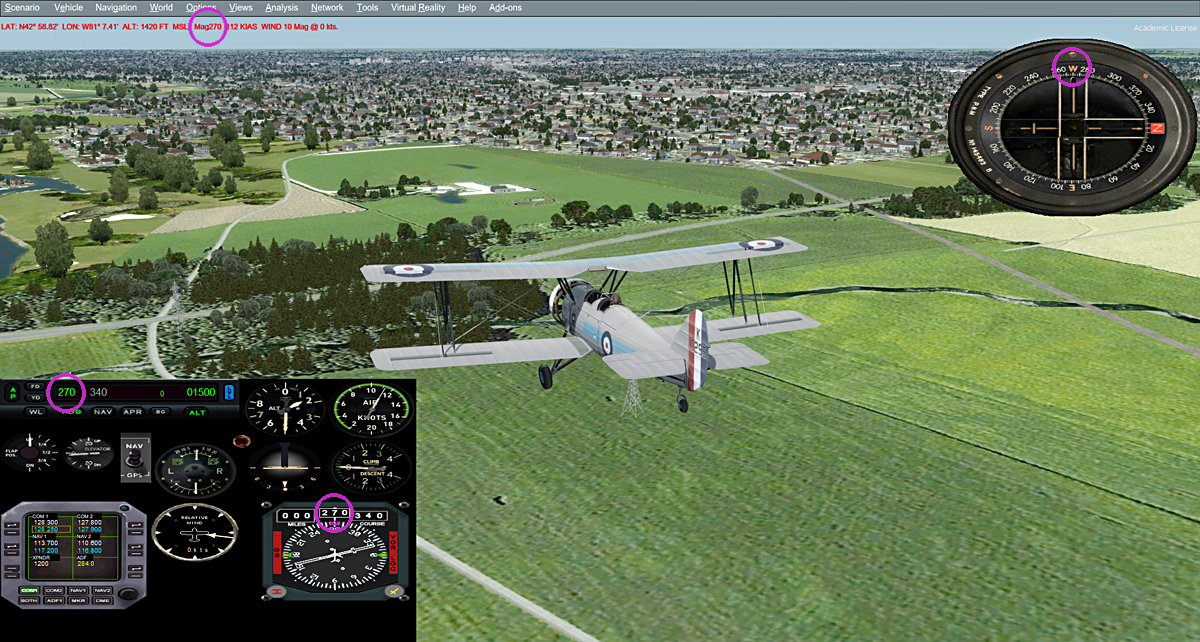
Task: Open the Navigation menu
Action: click(x=116, y=7)
